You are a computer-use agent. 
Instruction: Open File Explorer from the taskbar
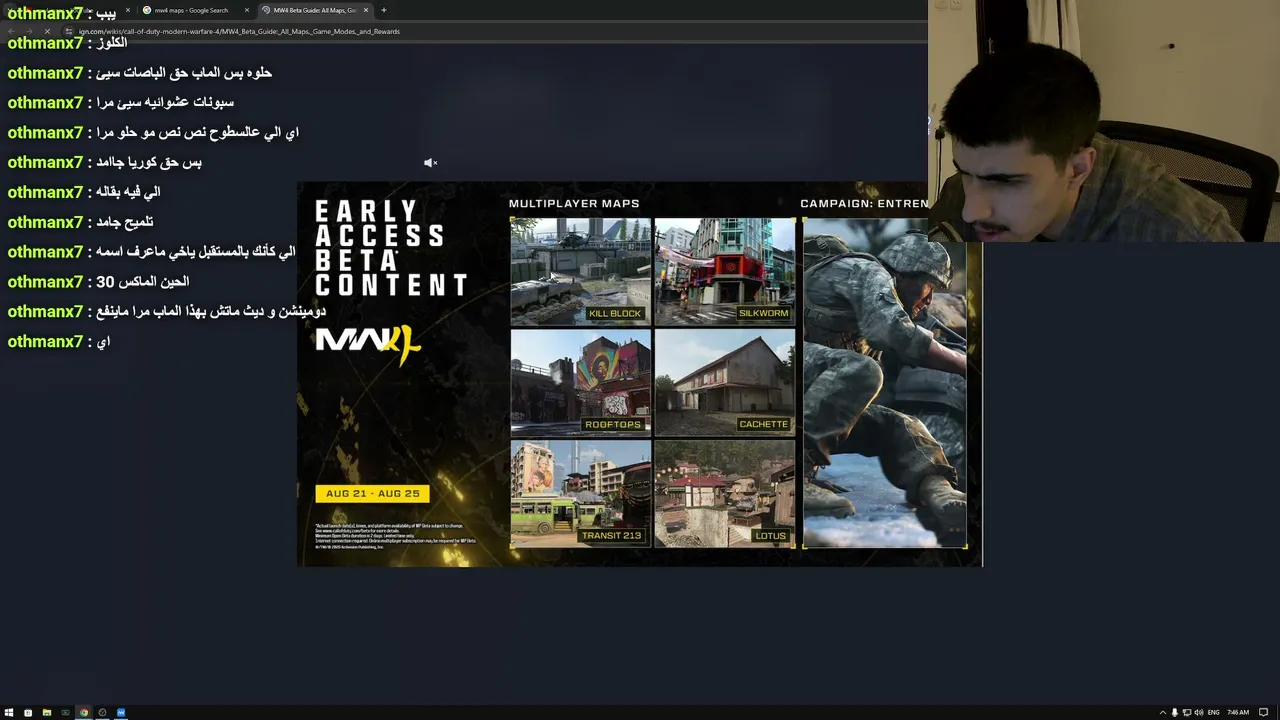(x=46, y=712)
